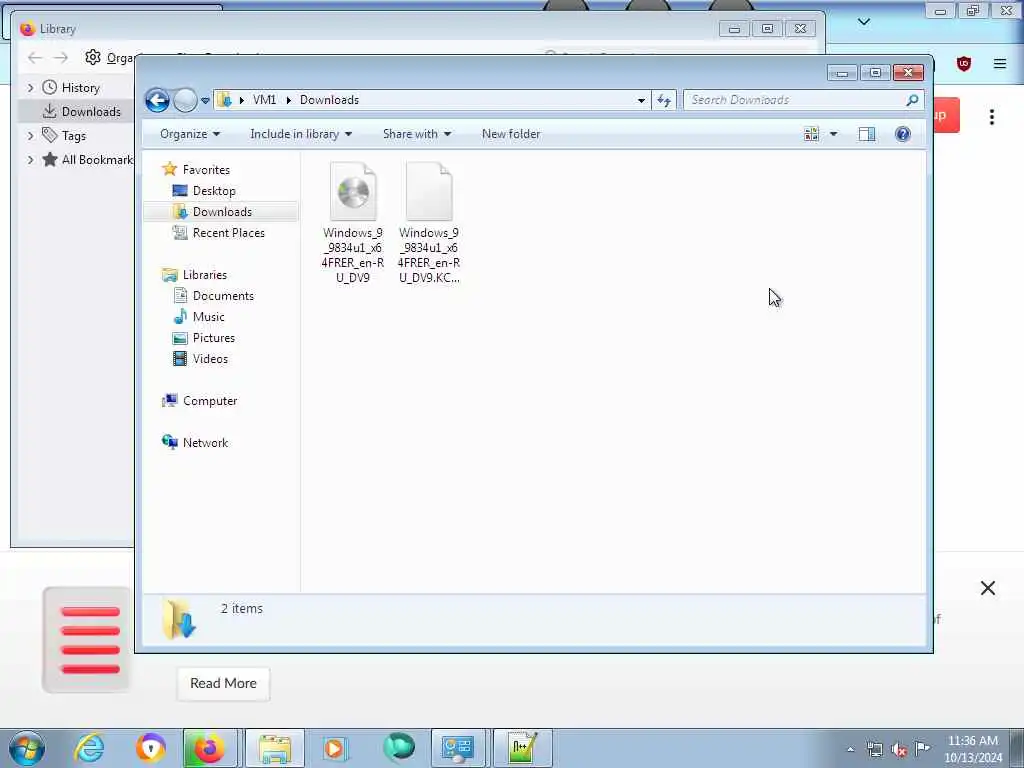Click muted volume tray icon

[x=899, y=750]
